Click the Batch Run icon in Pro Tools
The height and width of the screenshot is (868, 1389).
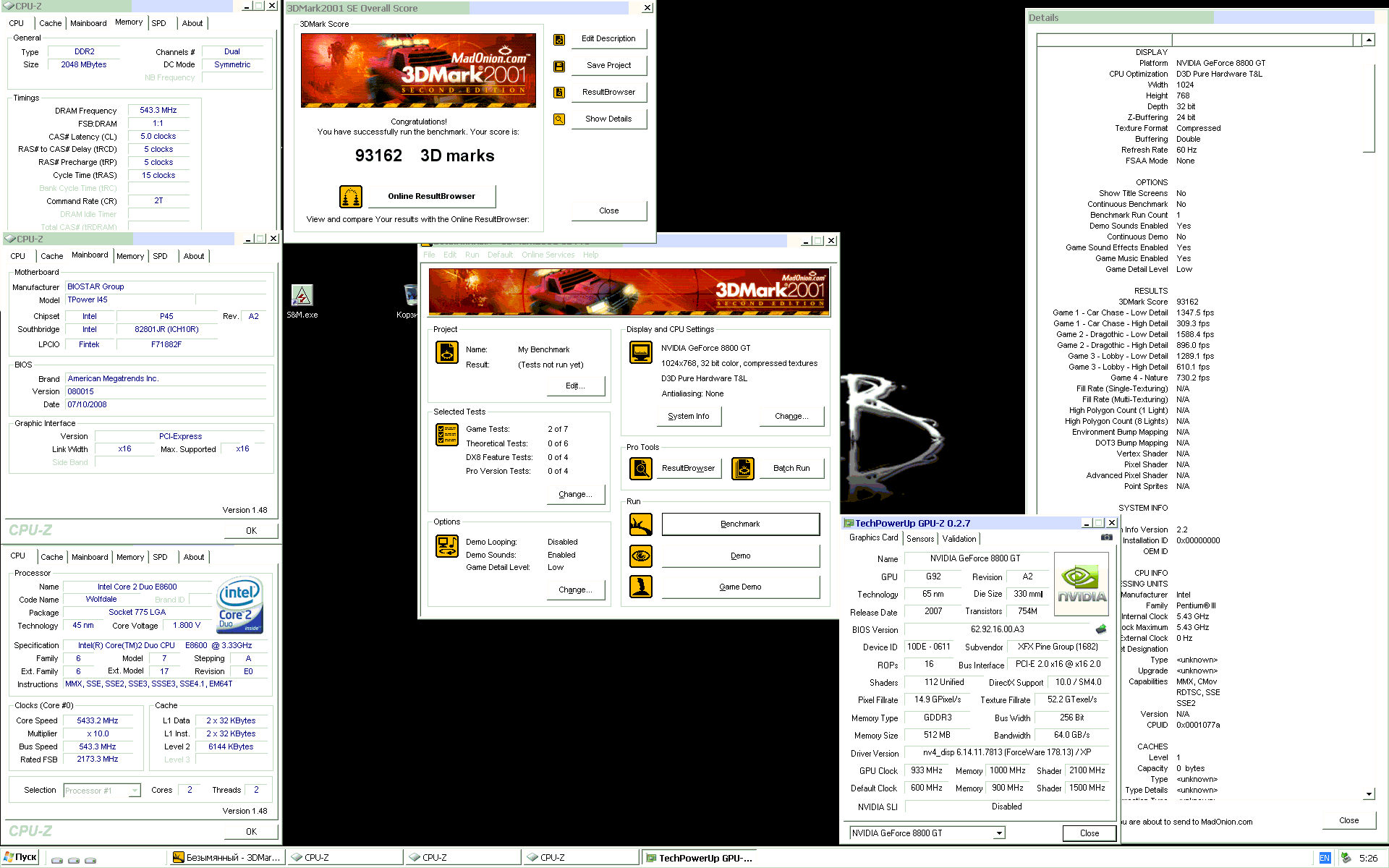pos(743,469)
